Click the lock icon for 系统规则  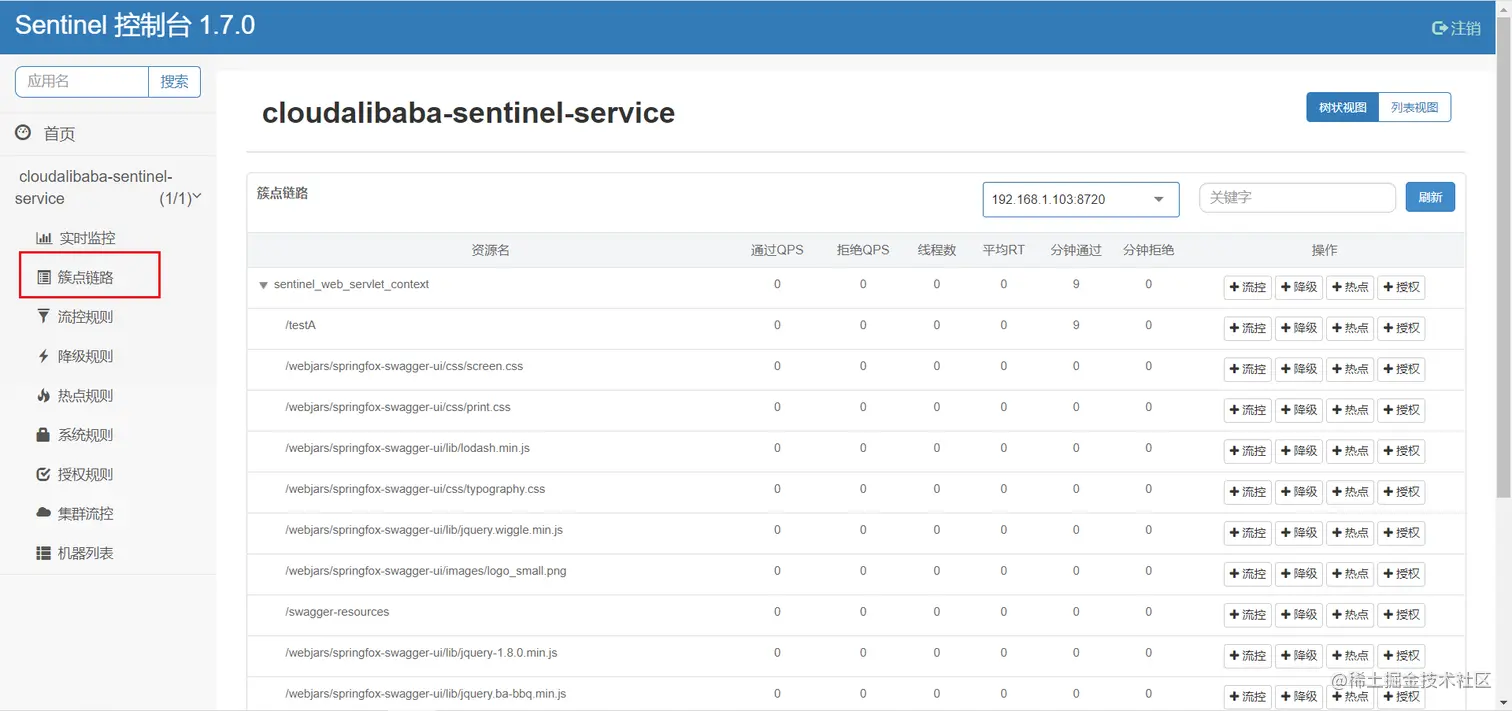click(43, 435)
